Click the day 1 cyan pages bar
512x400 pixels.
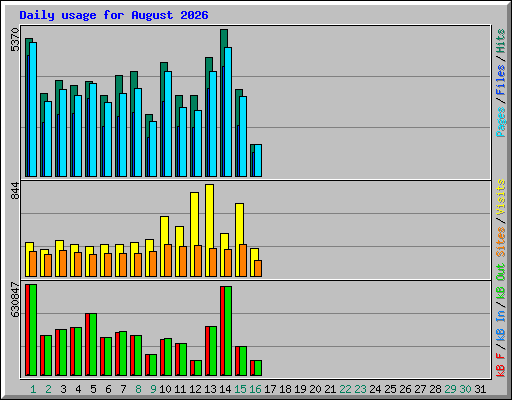[x=33, y=109]
